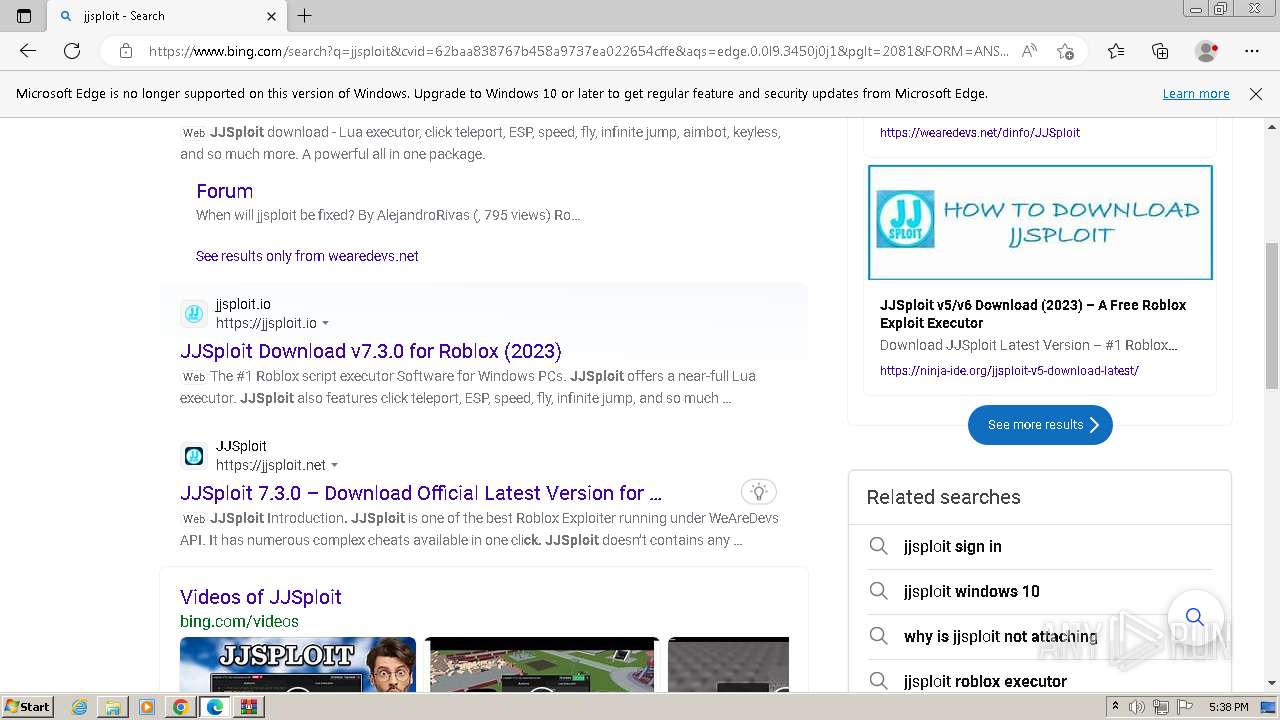Launch Chrome from the taskbar

tap(180, 707)
